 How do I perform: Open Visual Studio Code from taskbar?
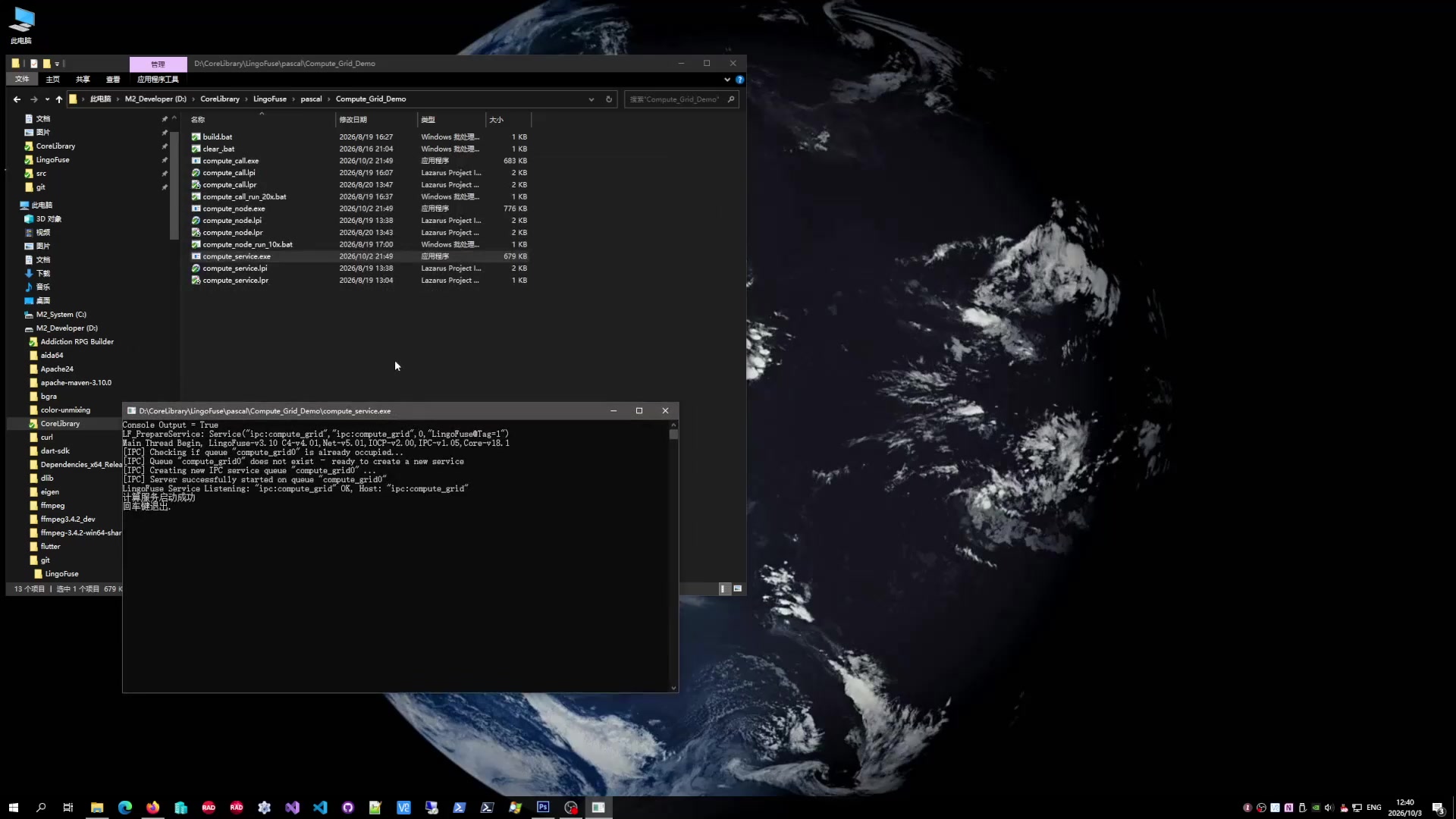coord(320,808)
